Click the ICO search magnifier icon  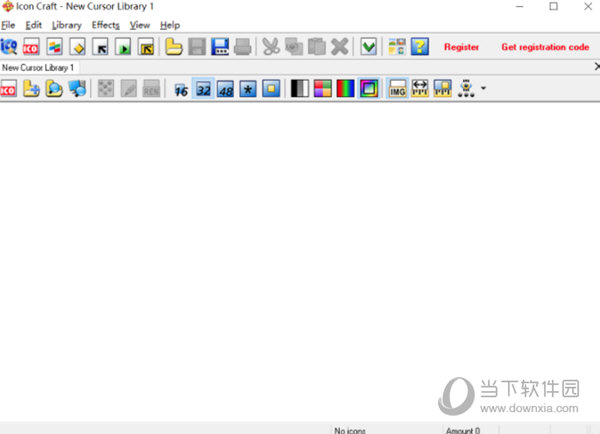point(9,47)
